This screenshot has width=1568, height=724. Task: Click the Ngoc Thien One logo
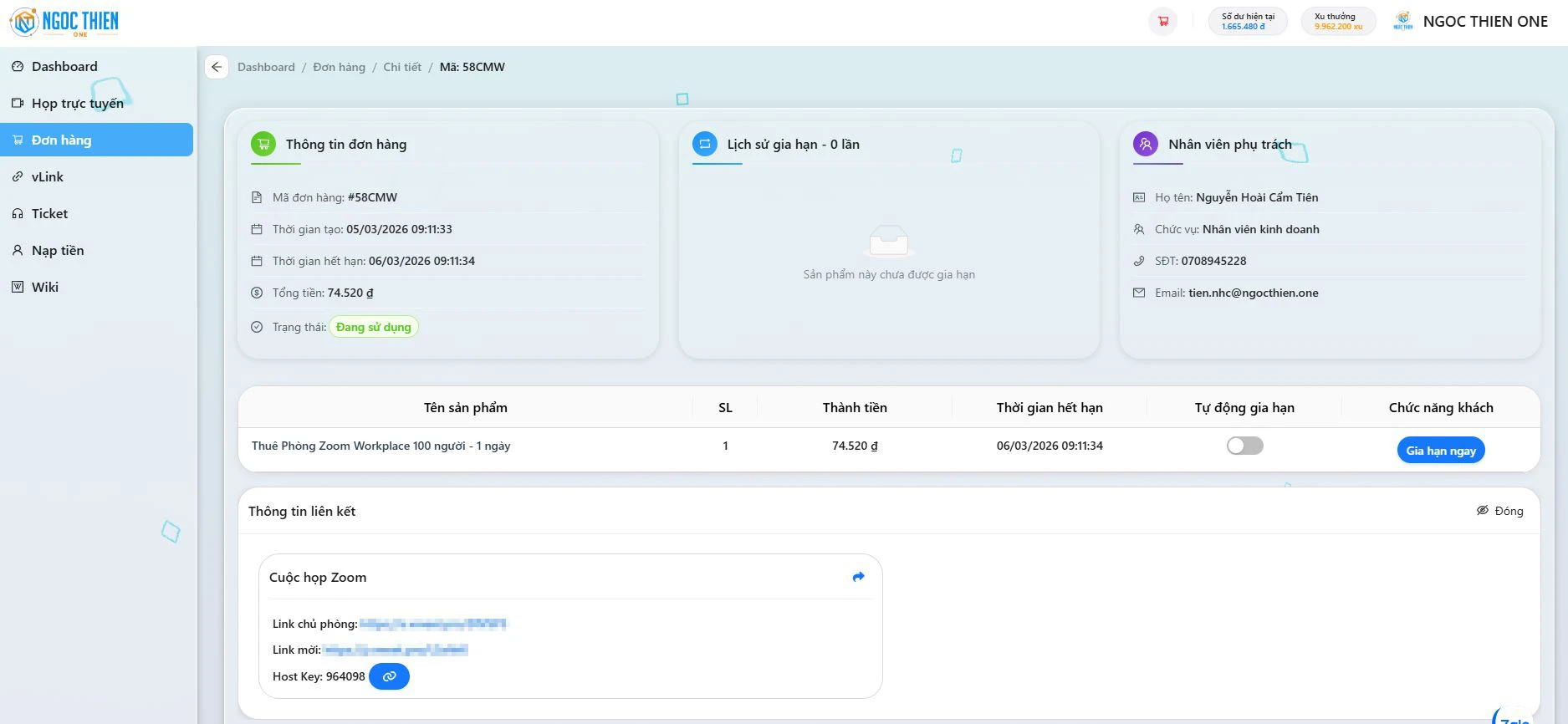tap(64, 22)
